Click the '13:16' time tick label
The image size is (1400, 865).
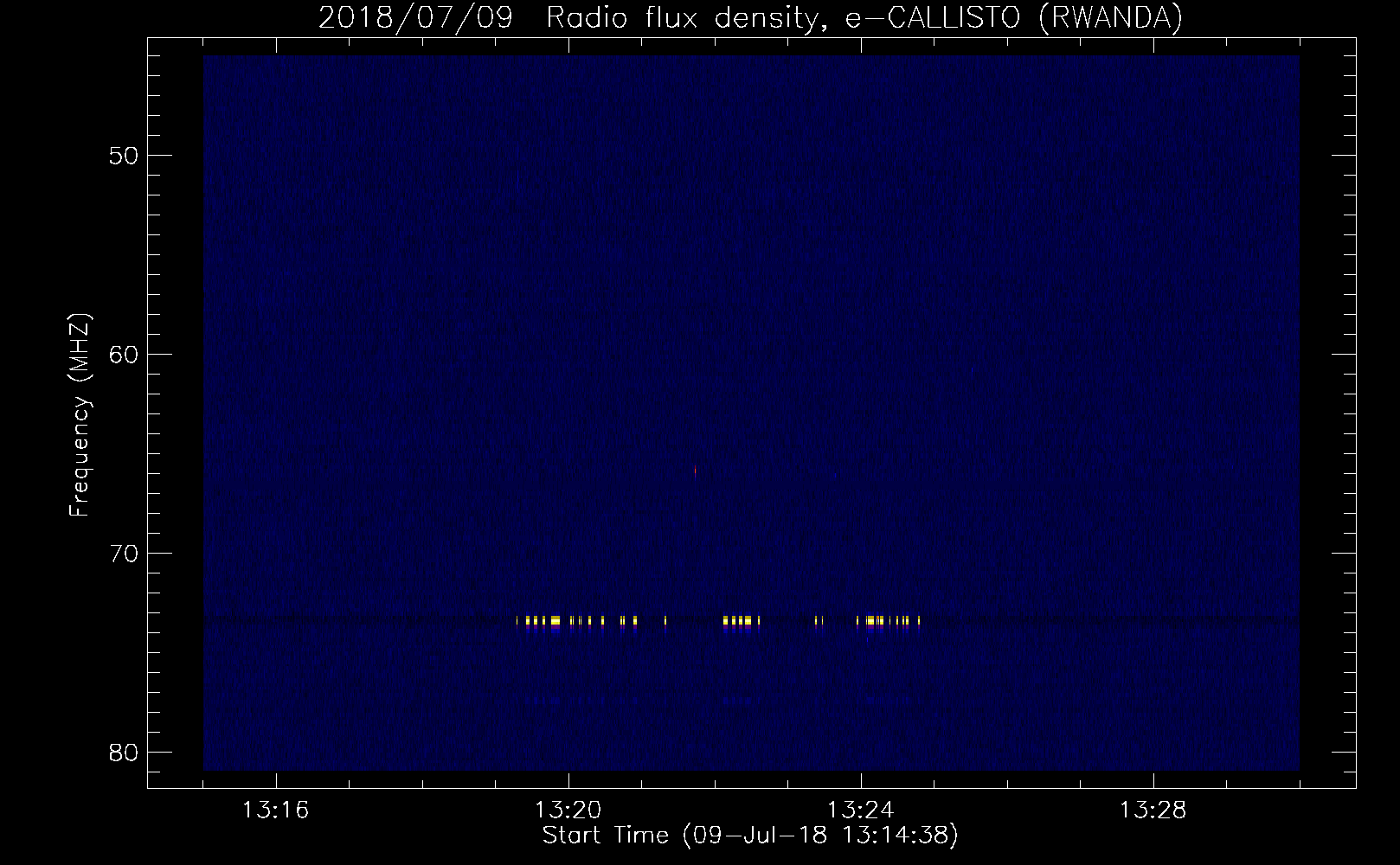click(x=275, y=811)
